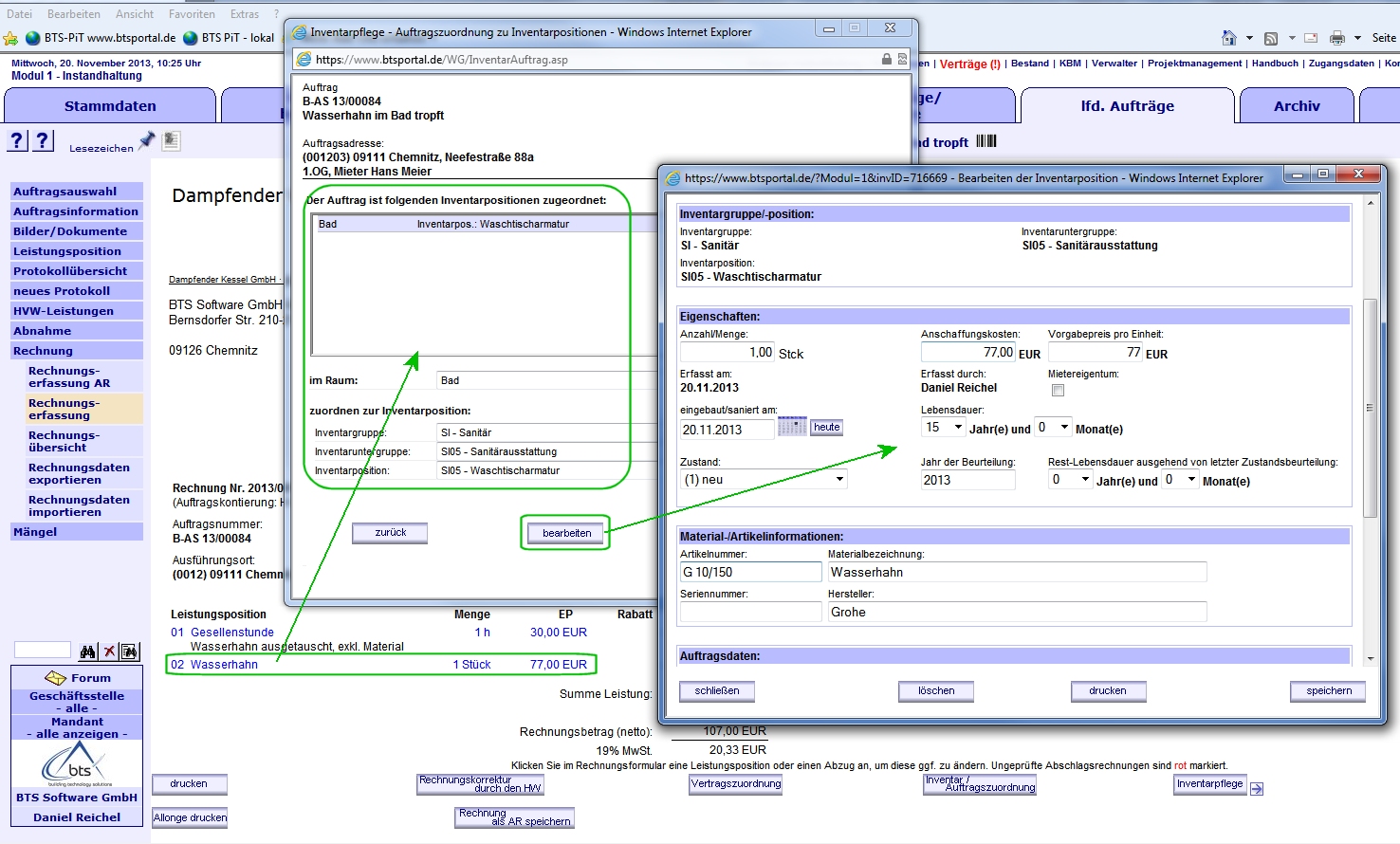Expand the printer icon's dropdown arrow
The image size is (1400, 844).
1358,38
